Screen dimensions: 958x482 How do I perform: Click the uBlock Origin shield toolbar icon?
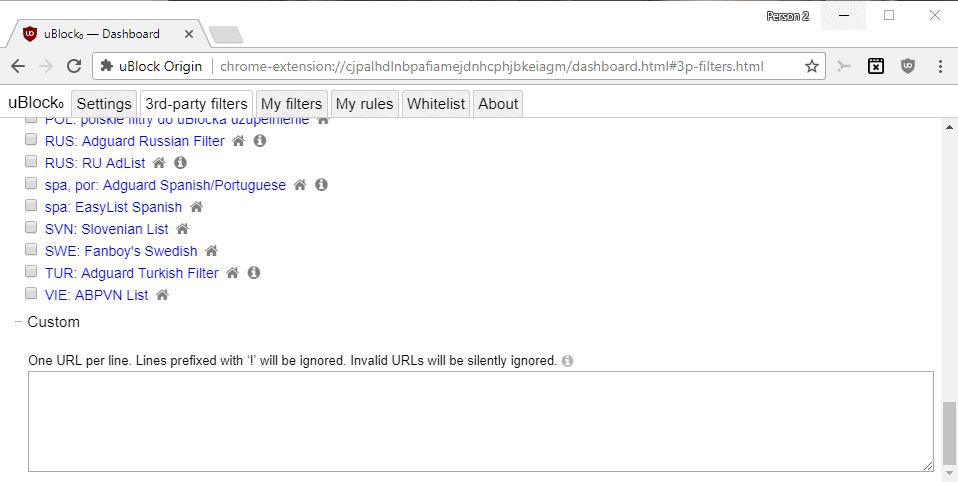pyautogui.click(x=909, y=67)
